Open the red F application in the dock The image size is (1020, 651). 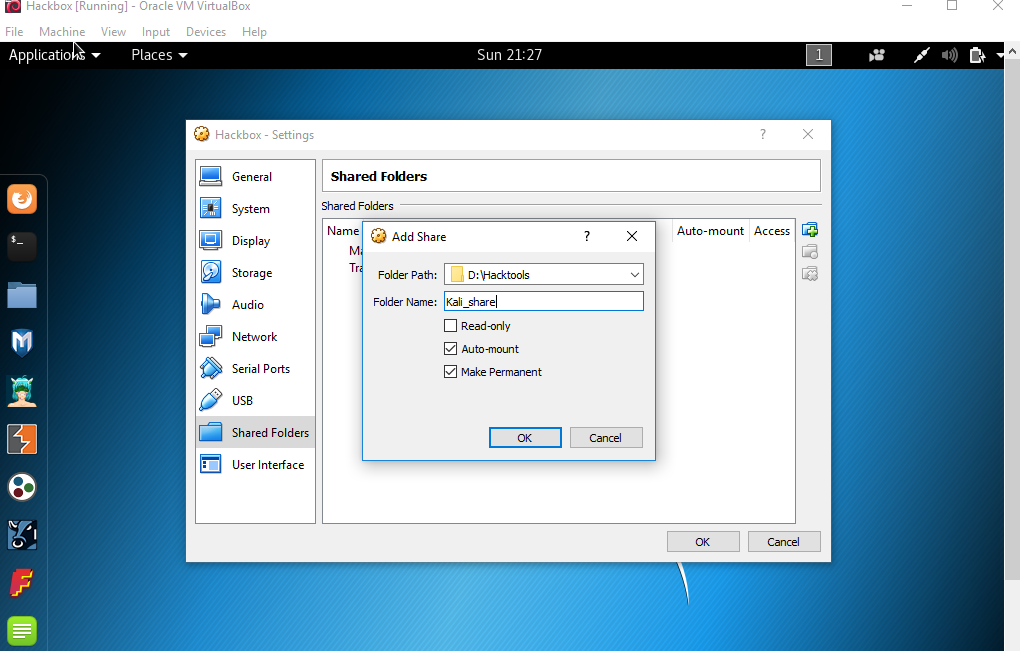coord(22,583)
